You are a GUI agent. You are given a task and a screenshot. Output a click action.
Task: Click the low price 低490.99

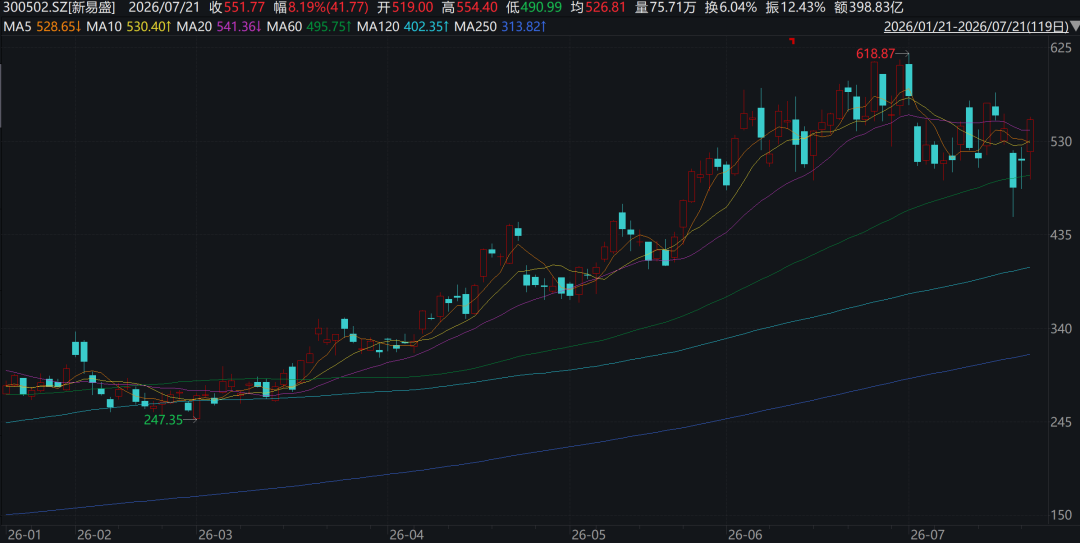coord(534,8)
